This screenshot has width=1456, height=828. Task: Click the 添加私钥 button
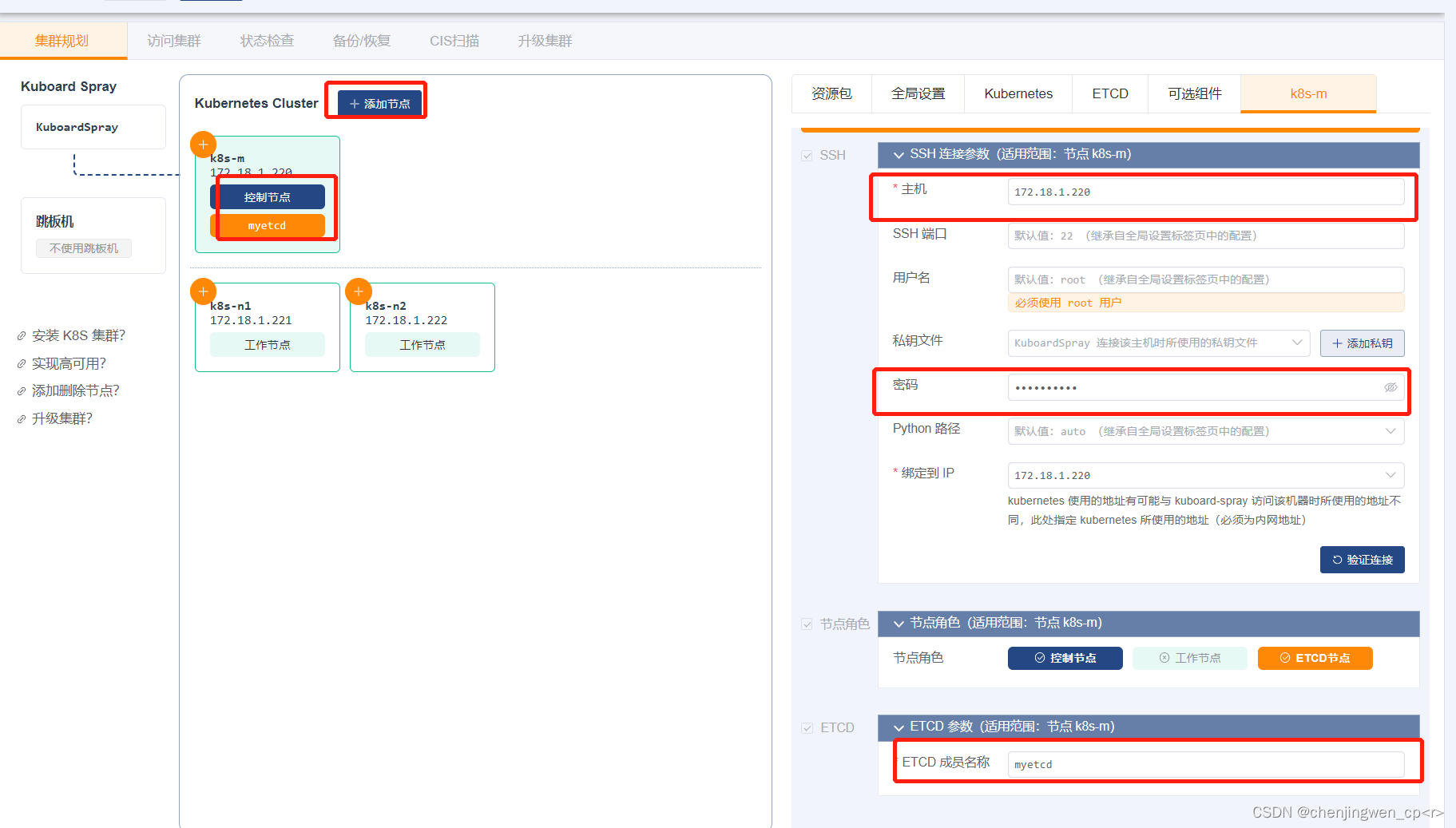[1362, 343]
